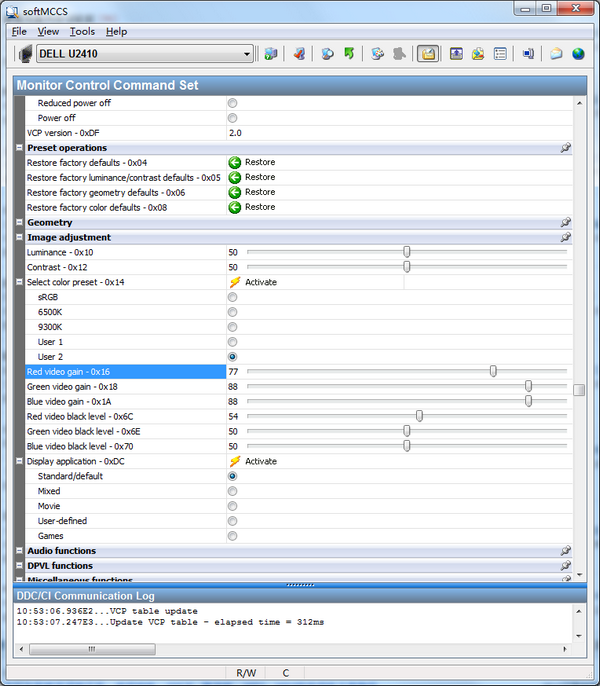Viewport: 600px width, 686px height.
Task: Open the DELL U2410 monitor dropdown
Action: [x=247, y=54]
